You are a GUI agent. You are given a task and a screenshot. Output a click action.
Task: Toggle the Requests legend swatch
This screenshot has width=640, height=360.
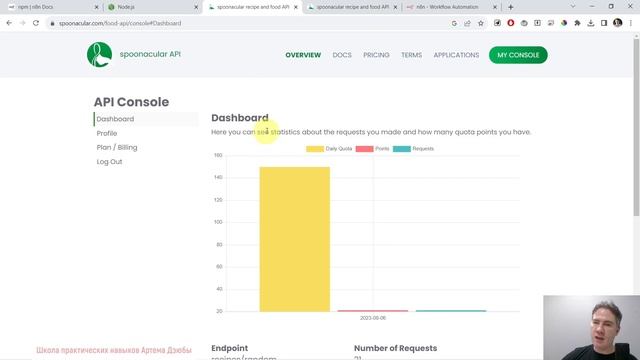click(402, 149)
